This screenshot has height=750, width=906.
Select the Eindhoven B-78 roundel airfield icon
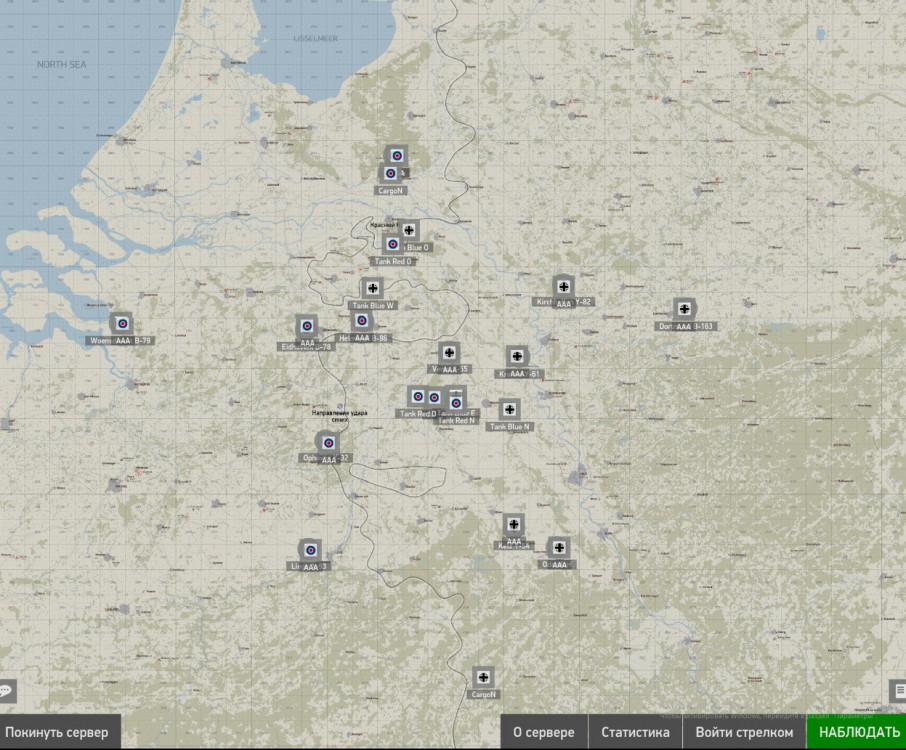click(307, 326)
